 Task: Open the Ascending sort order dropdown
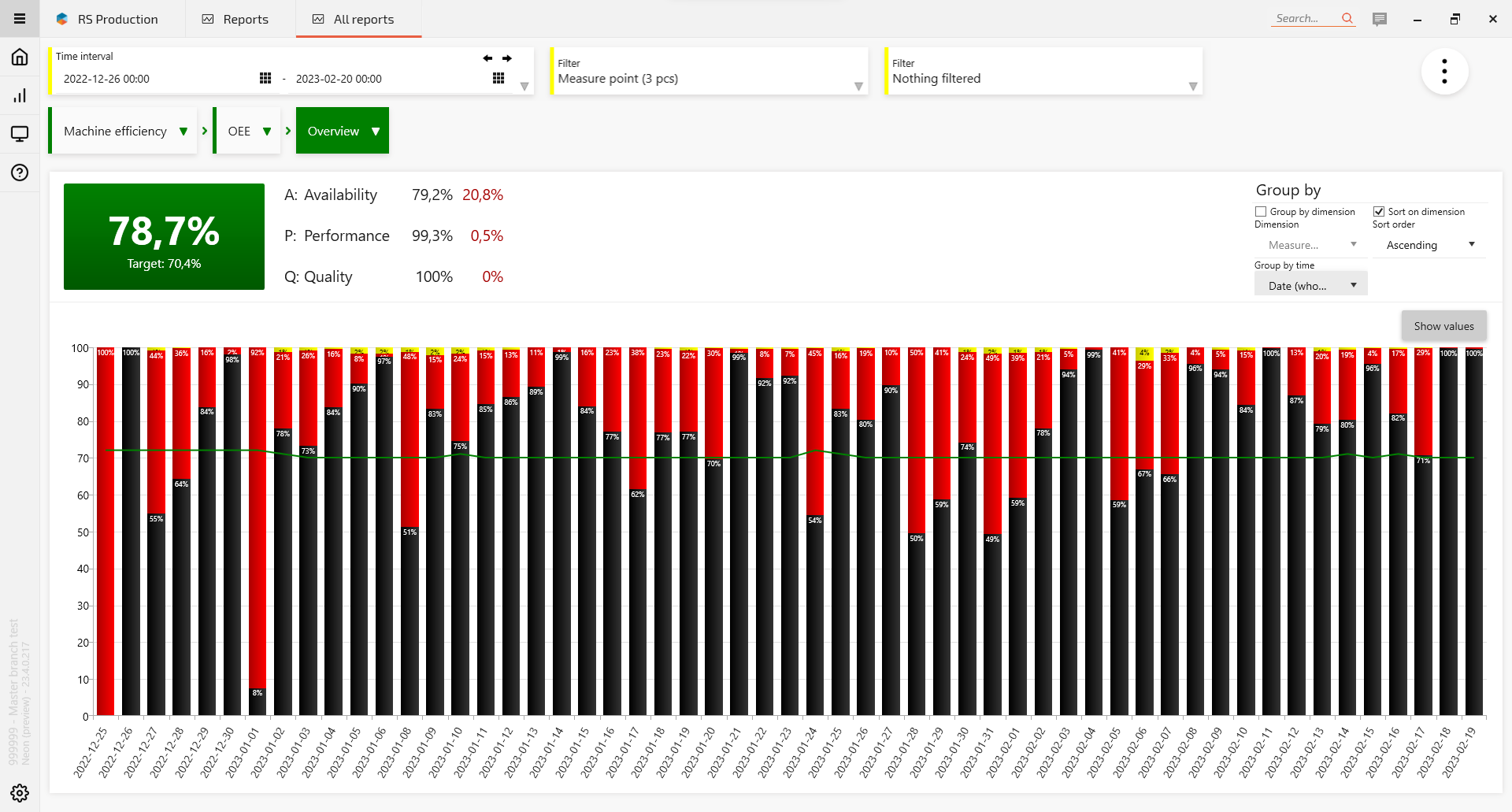pos(1429,245)
